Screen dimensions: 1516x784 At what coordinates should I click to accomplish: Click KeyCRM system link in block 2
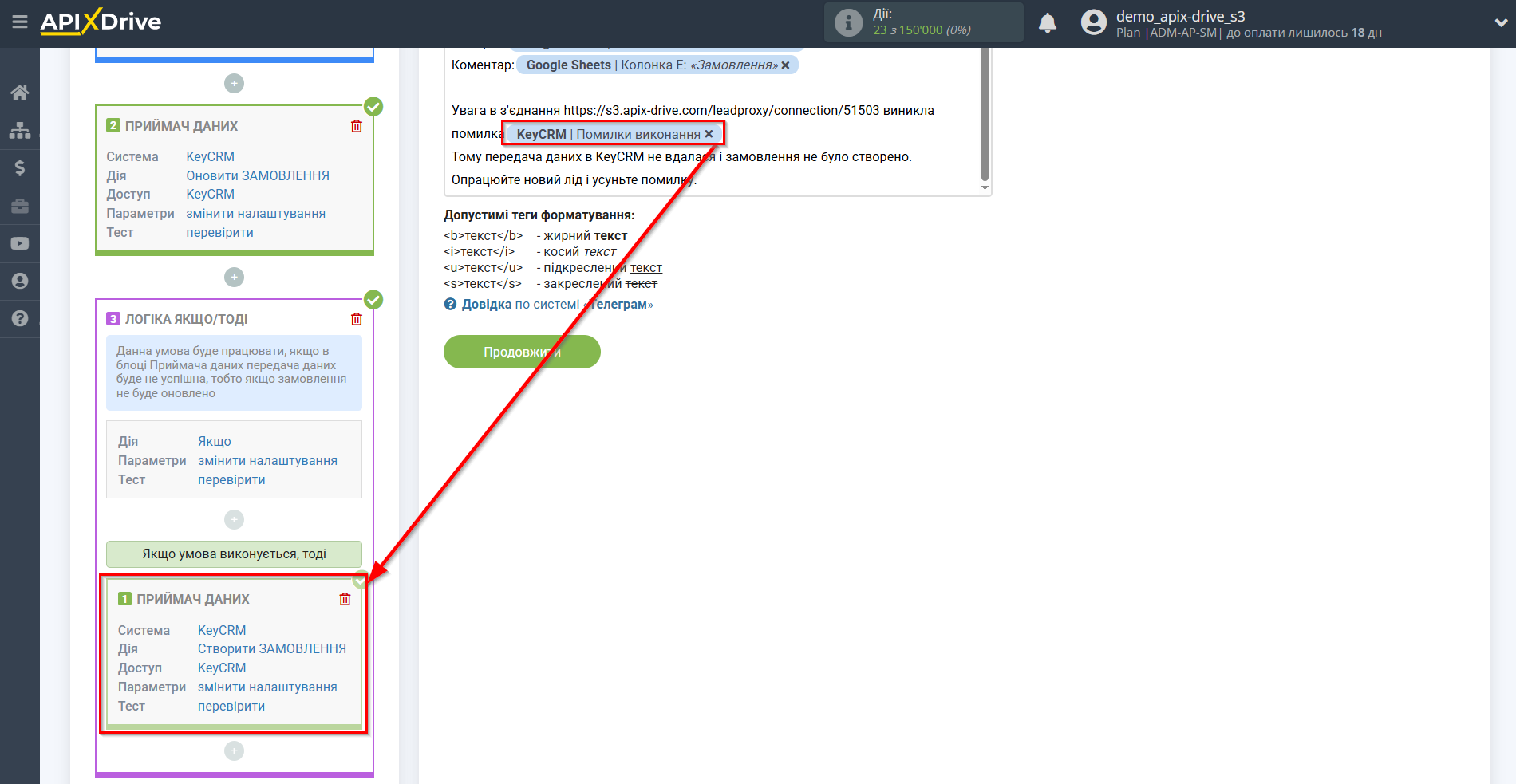coord(210,156)
